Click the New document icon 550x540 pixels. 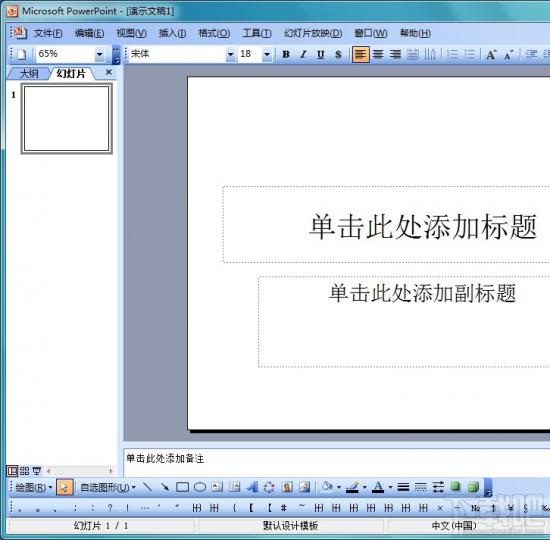coord(22,54)
